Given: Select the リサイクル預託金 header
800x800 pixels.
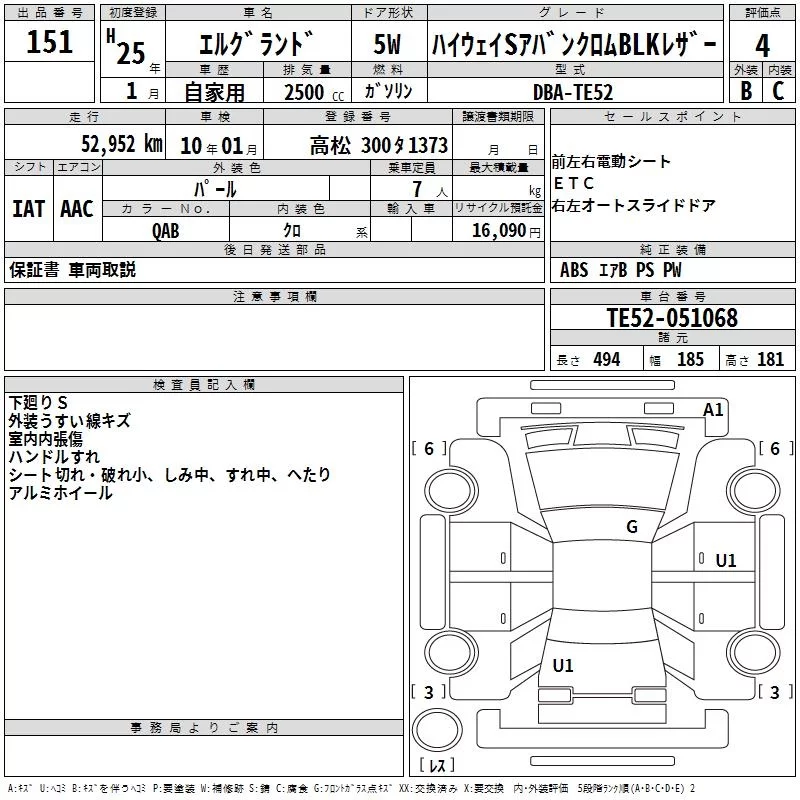Looking at the screenshot, I should pyautogui.click(x=498, y=208).
